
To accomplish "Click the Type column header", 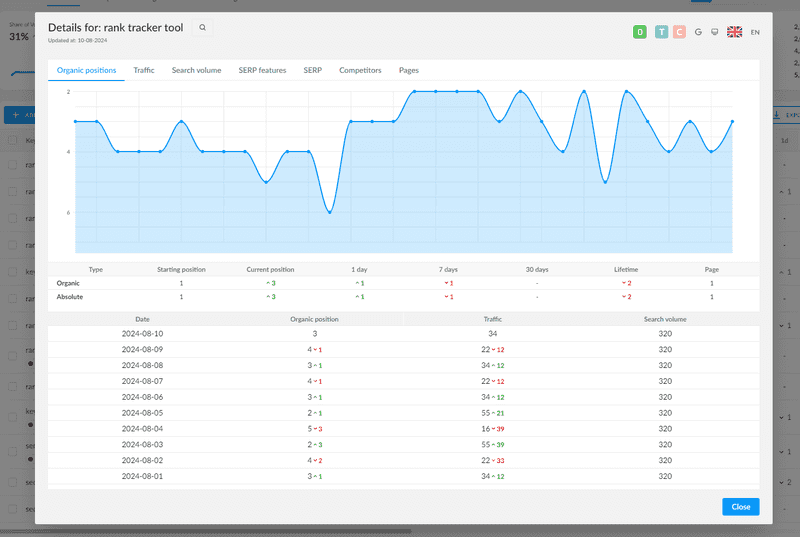I will (x=95, y=269).
